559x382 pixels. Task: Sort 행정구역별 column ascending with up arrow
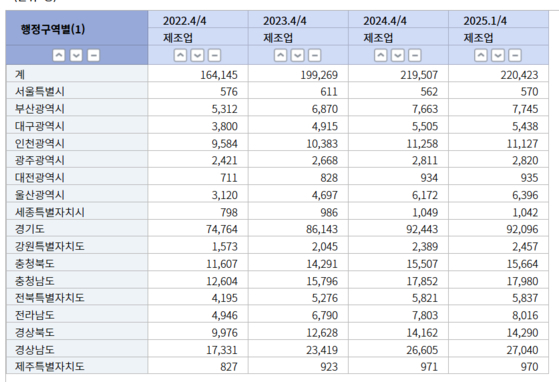click(x=59, y=55)
